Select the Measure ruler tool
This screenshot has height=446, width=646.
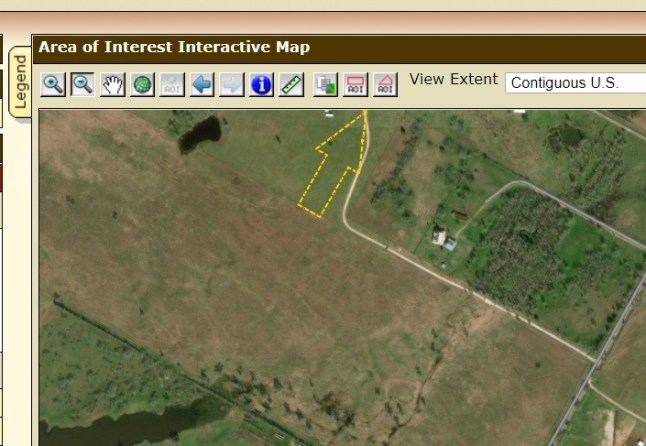pos(291,85)
